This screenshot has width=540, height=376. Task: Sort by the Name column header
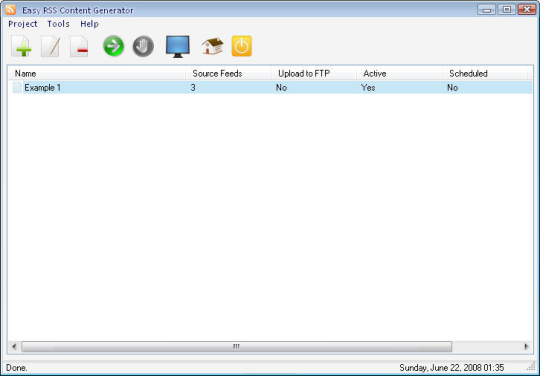(97, 73)
